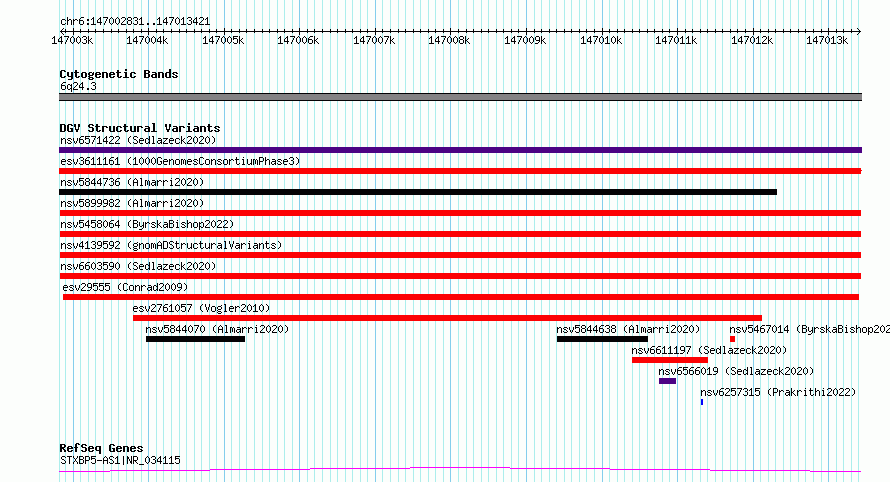Open nsv6566019 (Sedlazeck2020) label
Screen dimensions: 890x482
(x=736, y=371)
